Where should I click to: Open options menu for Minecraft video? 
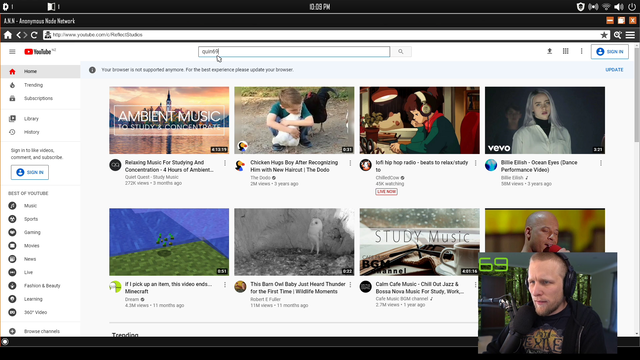click(x=225, y=284)
